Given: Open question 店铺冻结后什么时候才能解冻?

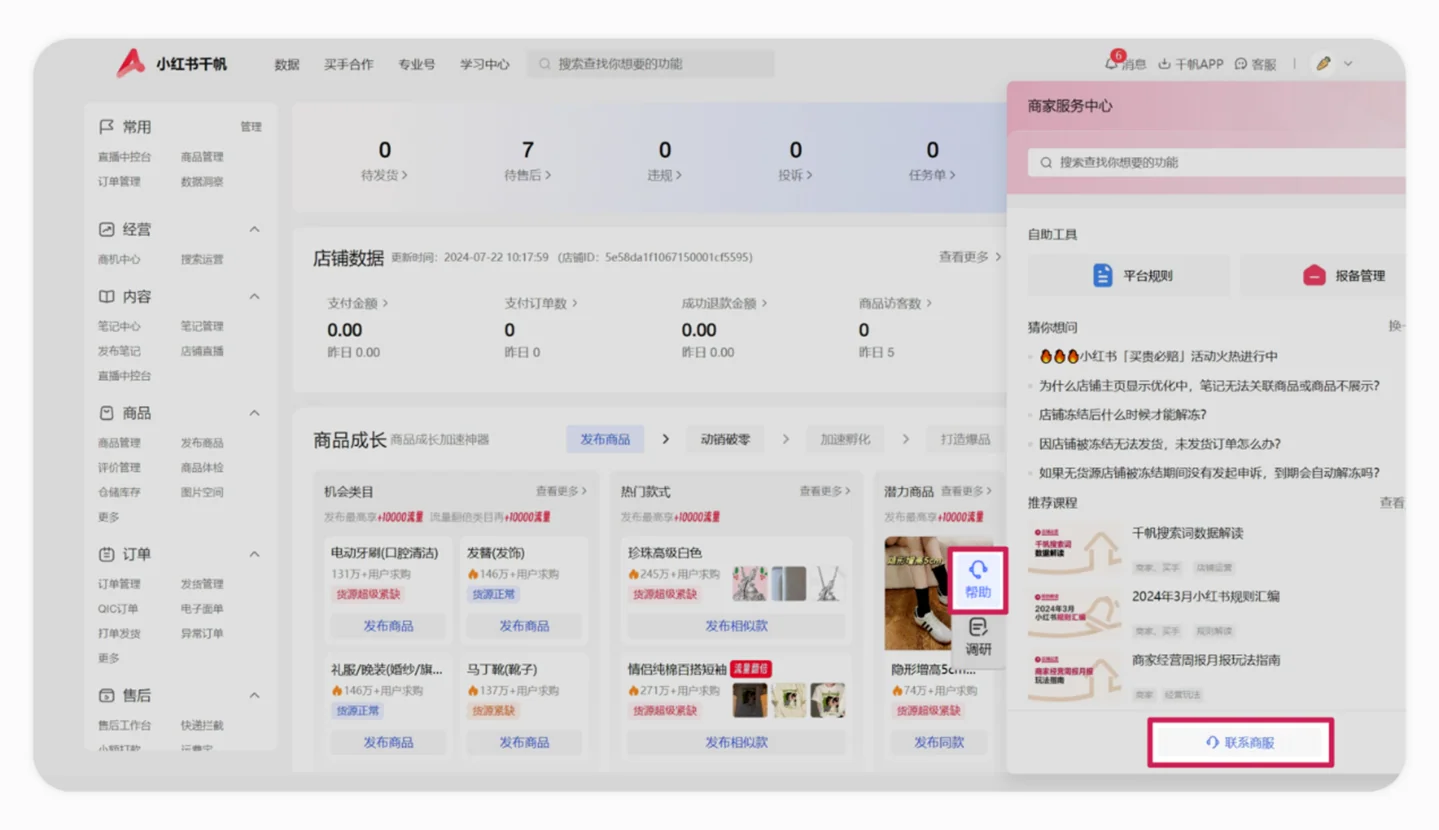Looking at the screenshot, I should tap(1122, 414).
